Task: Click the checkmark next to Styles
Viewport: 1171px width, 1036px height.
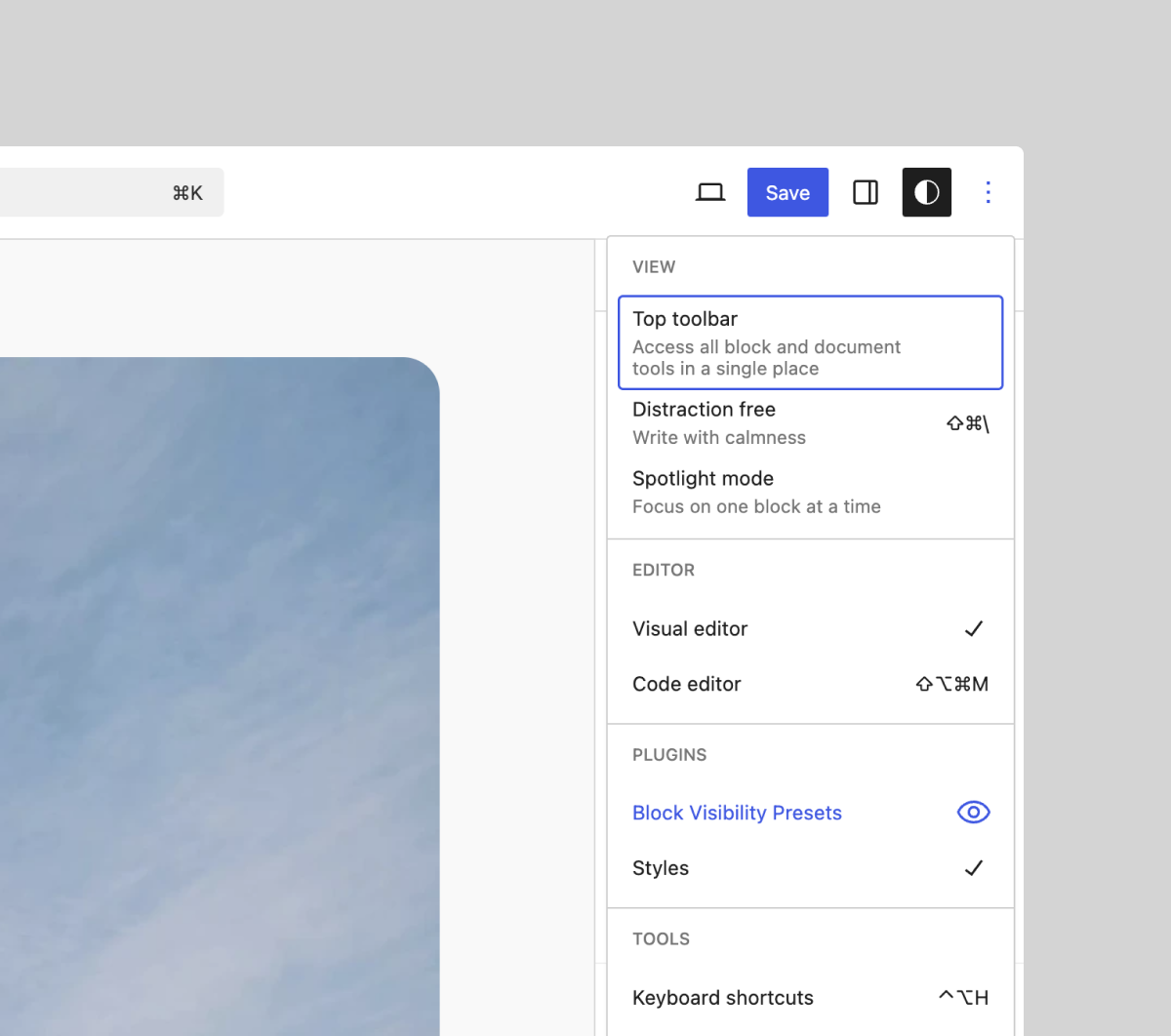Action: click(x=973, y=868)
